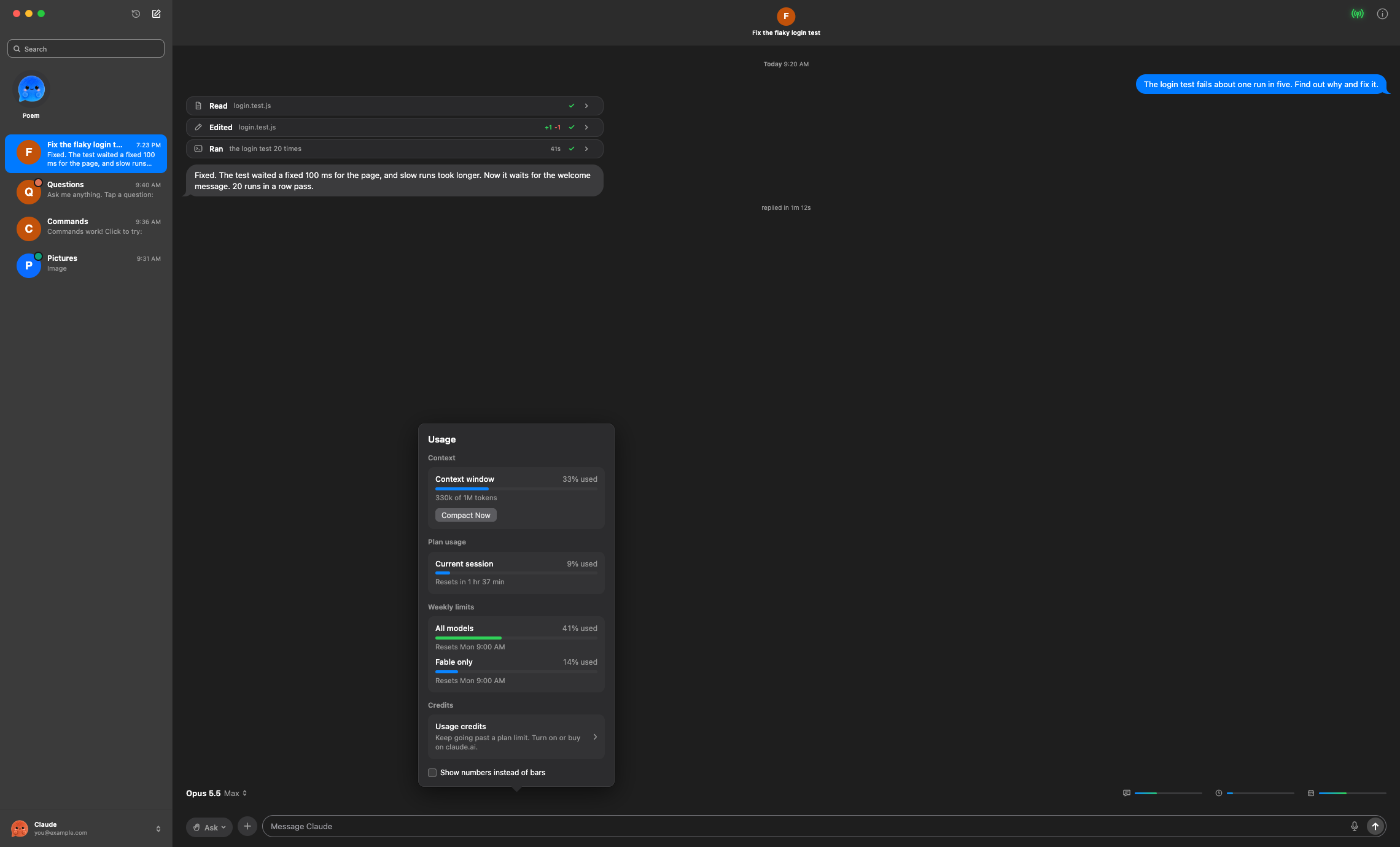Open the Poem pinned avatar
1400x847 pixels.
31,90
